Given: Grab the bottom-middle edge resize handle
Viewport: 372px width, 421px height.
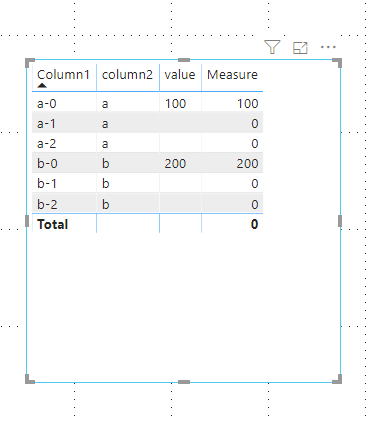Looking at the screenshot, I should [184, 382].
